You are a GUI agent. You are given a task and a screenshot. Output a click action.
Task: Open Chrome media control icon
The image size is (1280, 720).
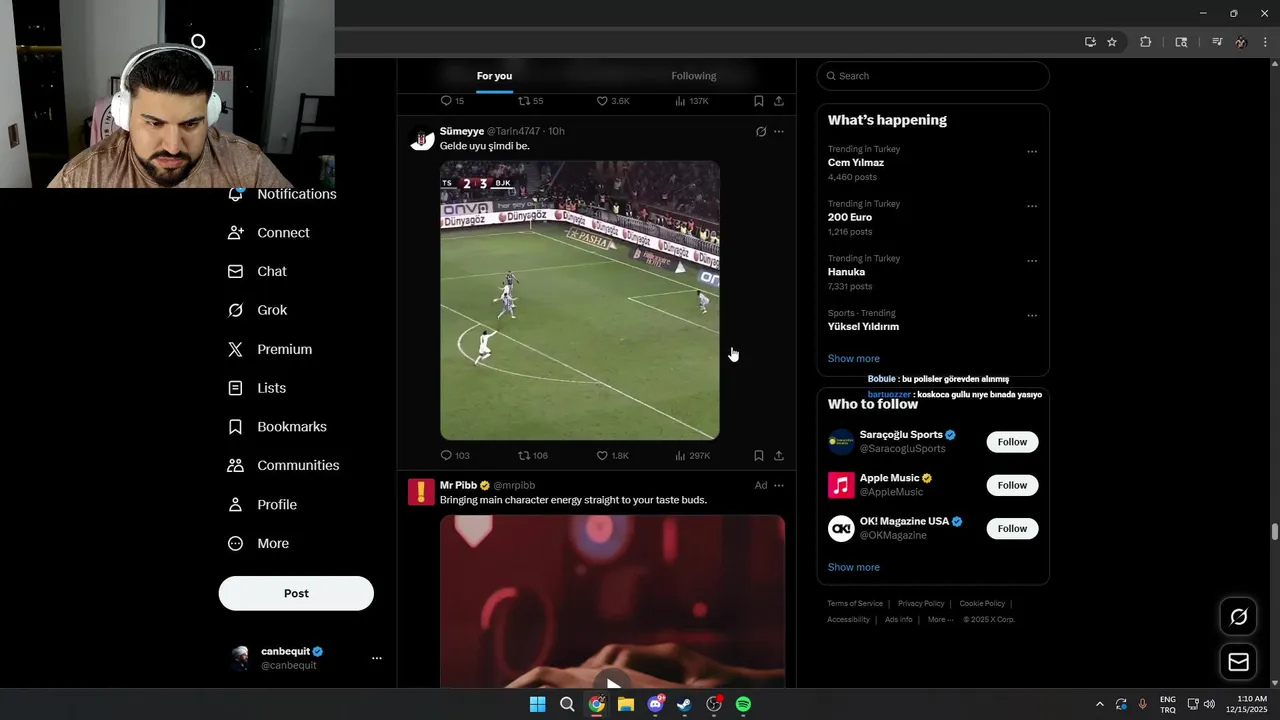[x=1217, y=42]
